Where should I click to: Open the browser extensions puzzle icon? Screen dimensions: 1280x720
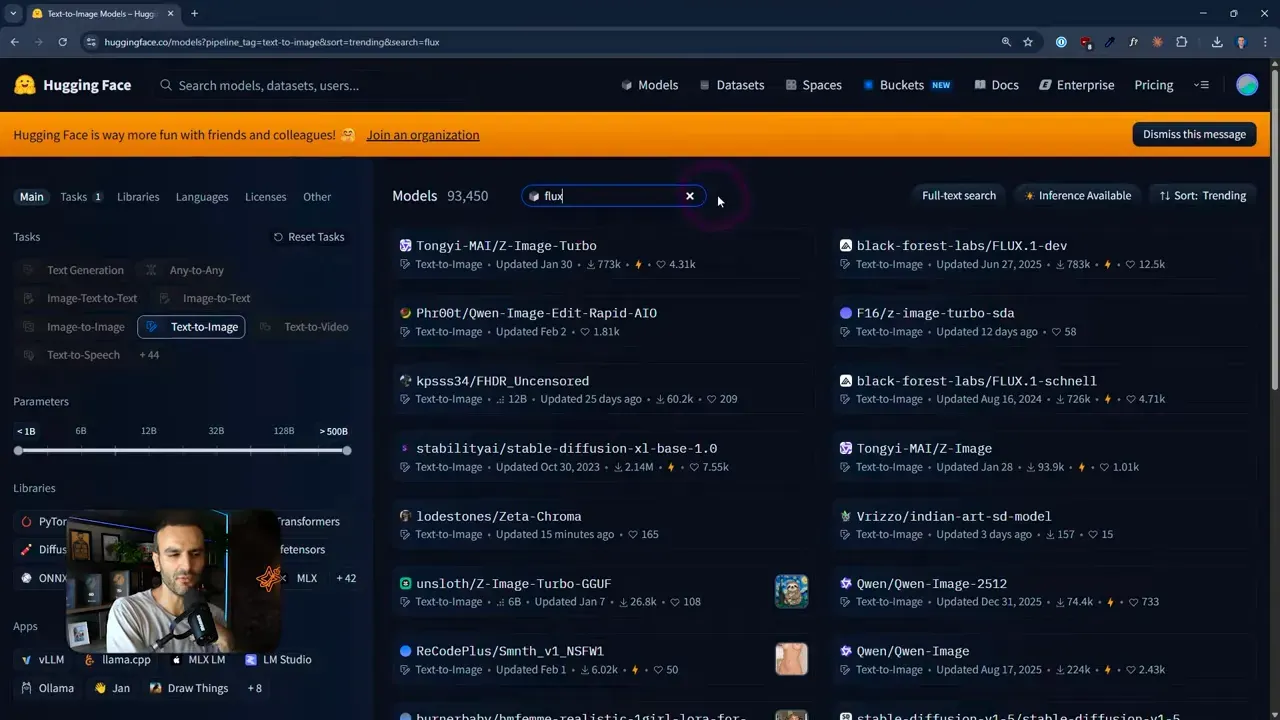1182,42
